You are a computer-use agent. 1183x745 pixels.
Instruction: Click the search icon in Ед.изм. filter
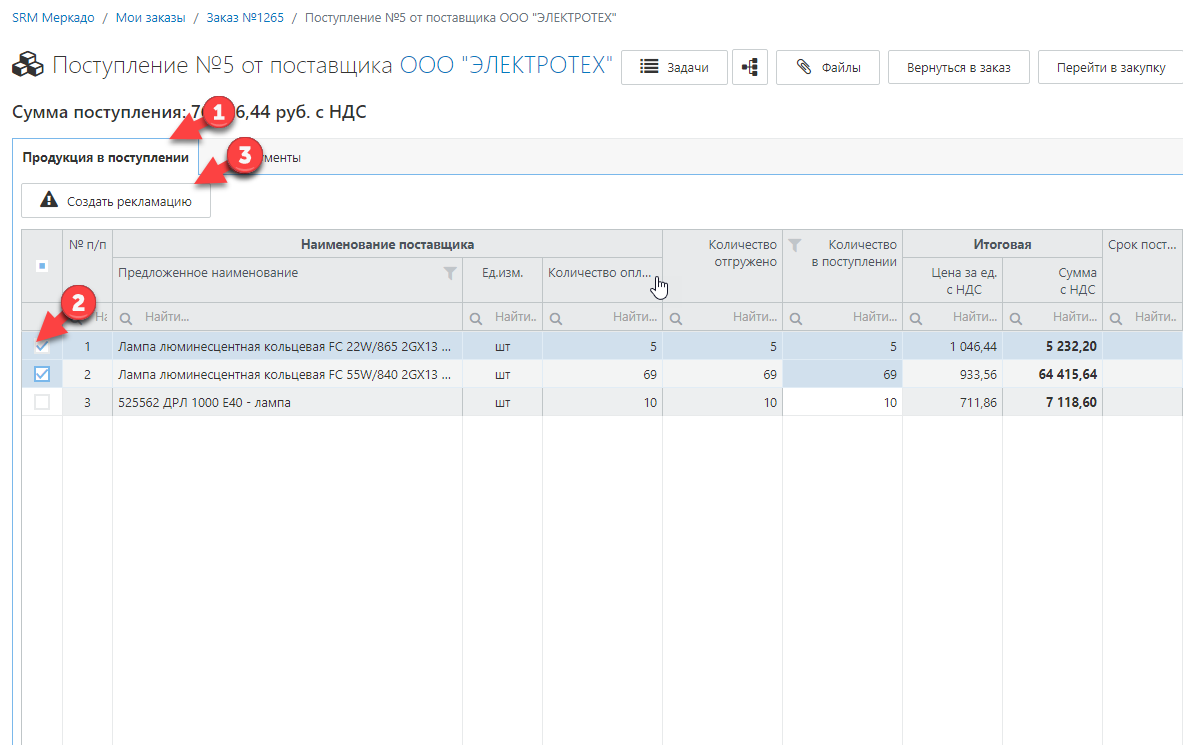(474, 318)
